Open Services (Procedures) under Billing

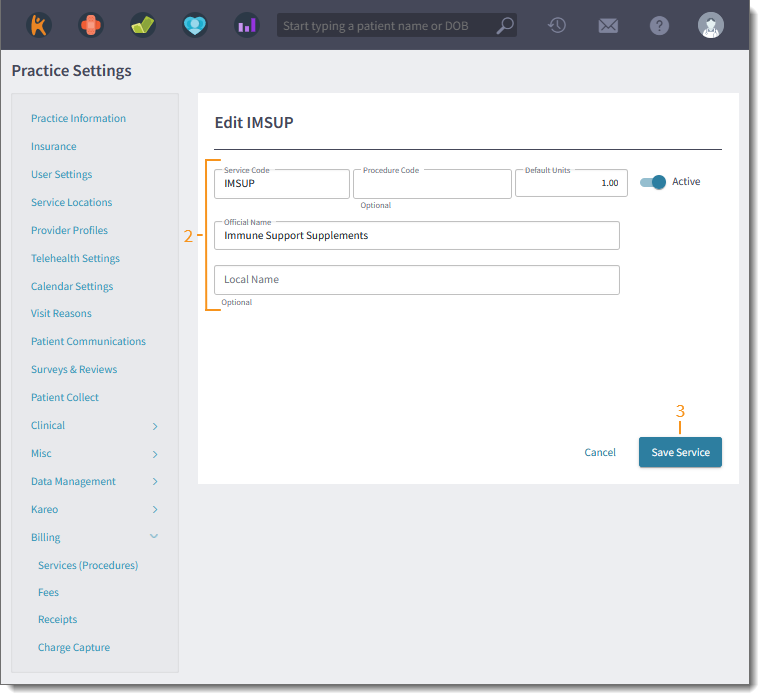[88, 565]
